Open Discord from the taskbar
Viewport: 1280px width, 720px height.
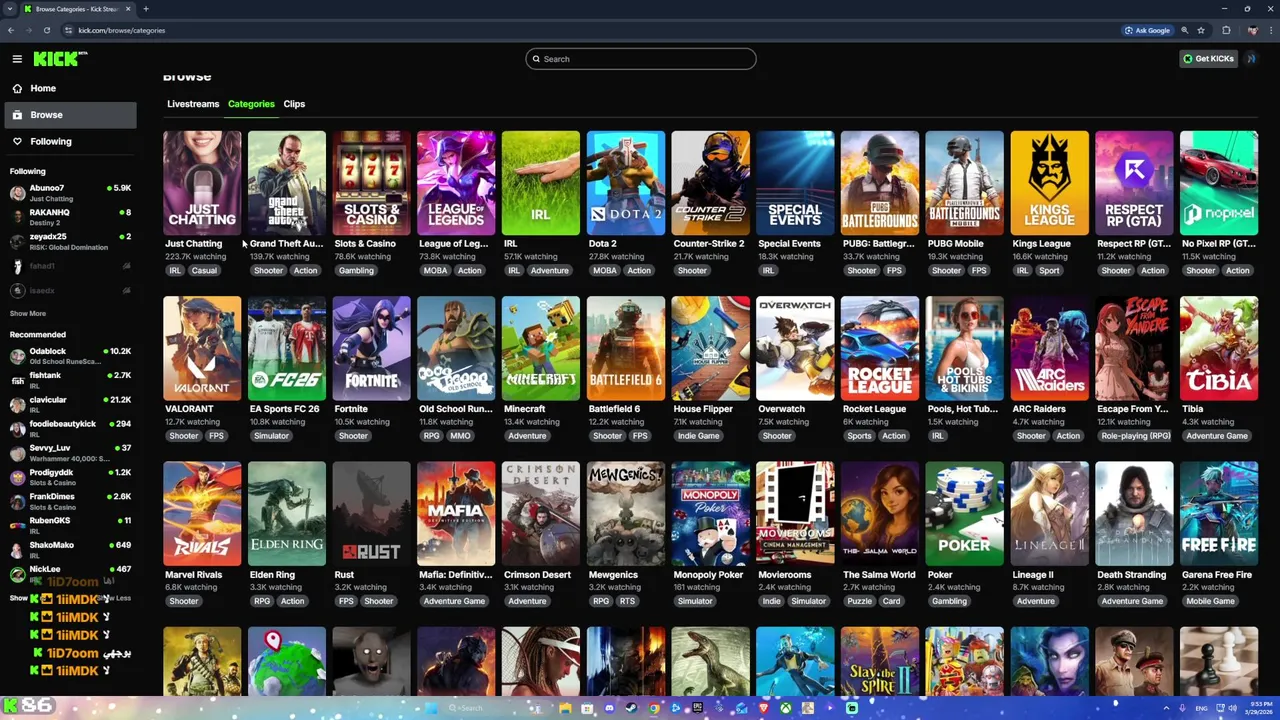[609, 708]
